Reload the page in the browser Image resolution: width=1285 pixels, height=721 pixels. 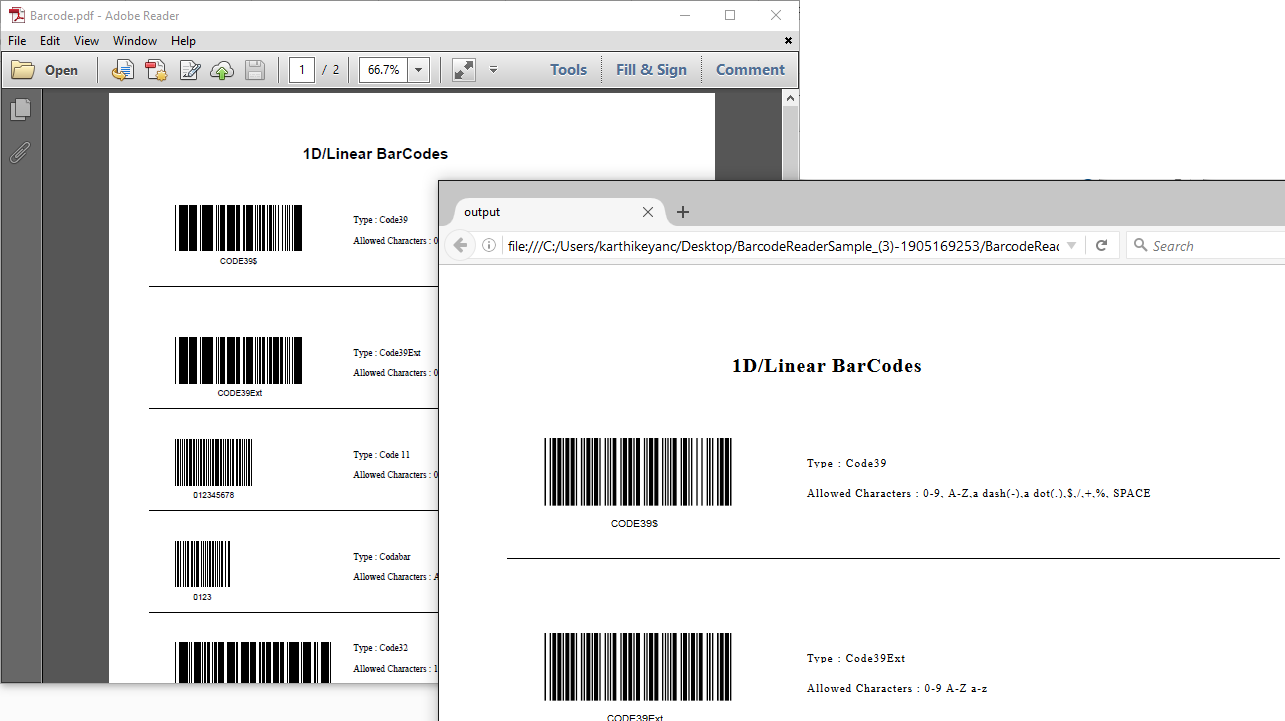1101,246
